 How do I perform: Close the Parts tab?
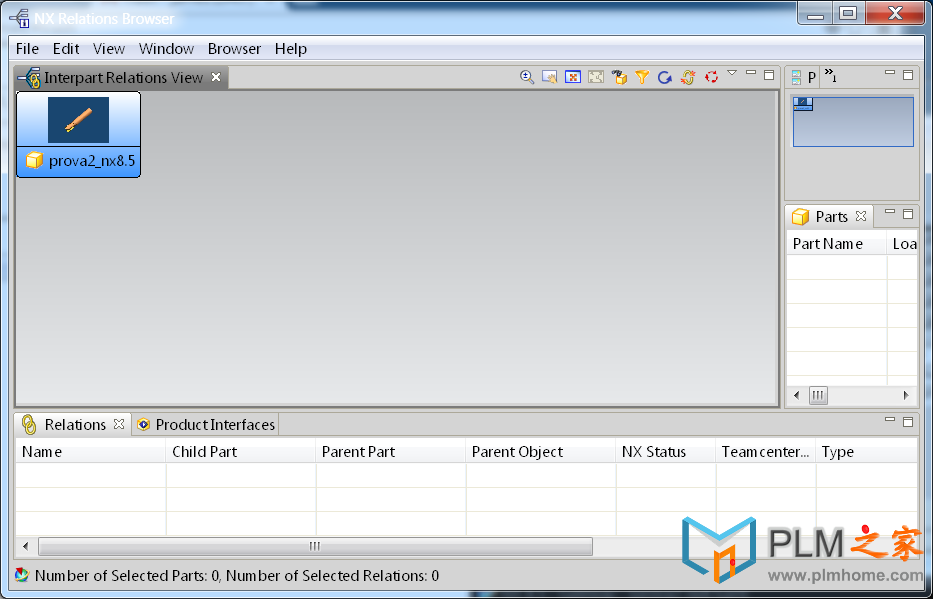[x=861, y=217]
